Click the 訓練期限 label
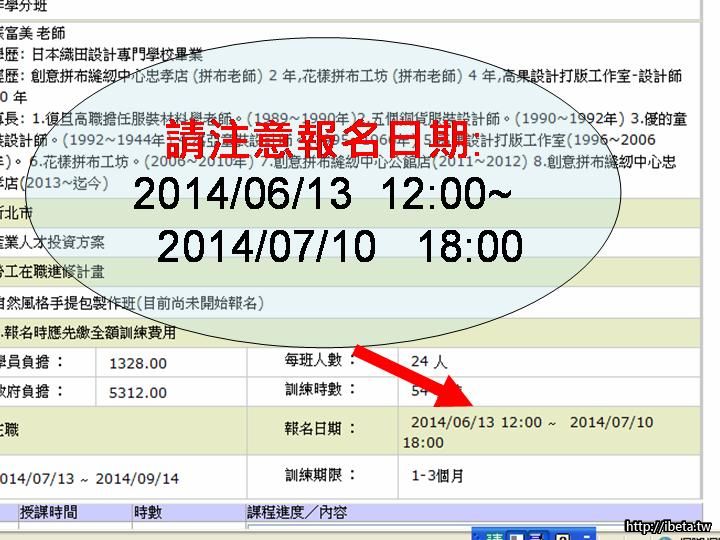The image size is (720, 540). pos(320,476)
